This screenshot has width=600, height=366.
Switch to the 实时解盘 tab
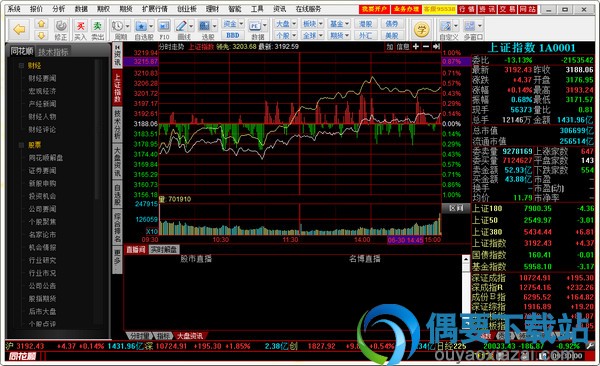pos(163,250)
